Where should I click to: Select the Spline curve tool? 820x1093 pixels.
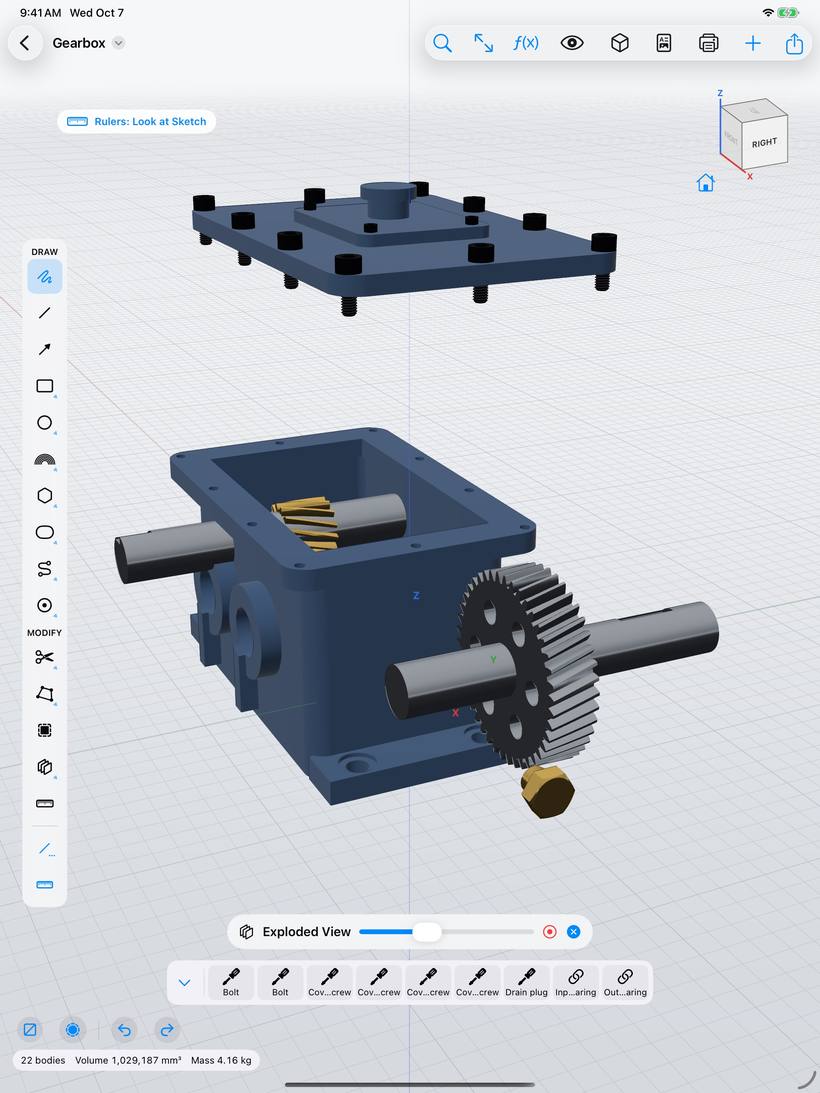pyautogui.click(x=45, y=569)
